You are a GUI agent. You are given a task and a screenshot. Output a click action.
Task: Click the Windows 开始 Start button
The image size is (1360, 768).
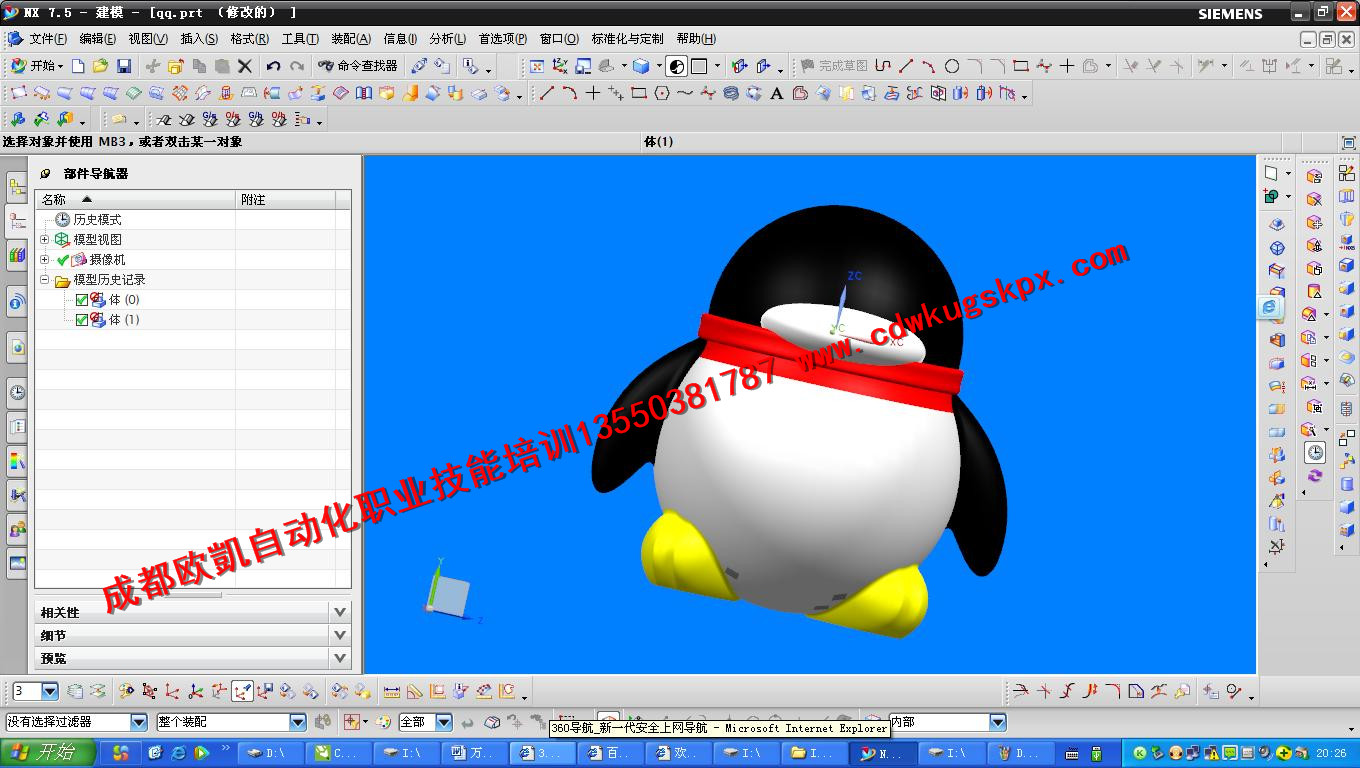(x=48, y=753)
